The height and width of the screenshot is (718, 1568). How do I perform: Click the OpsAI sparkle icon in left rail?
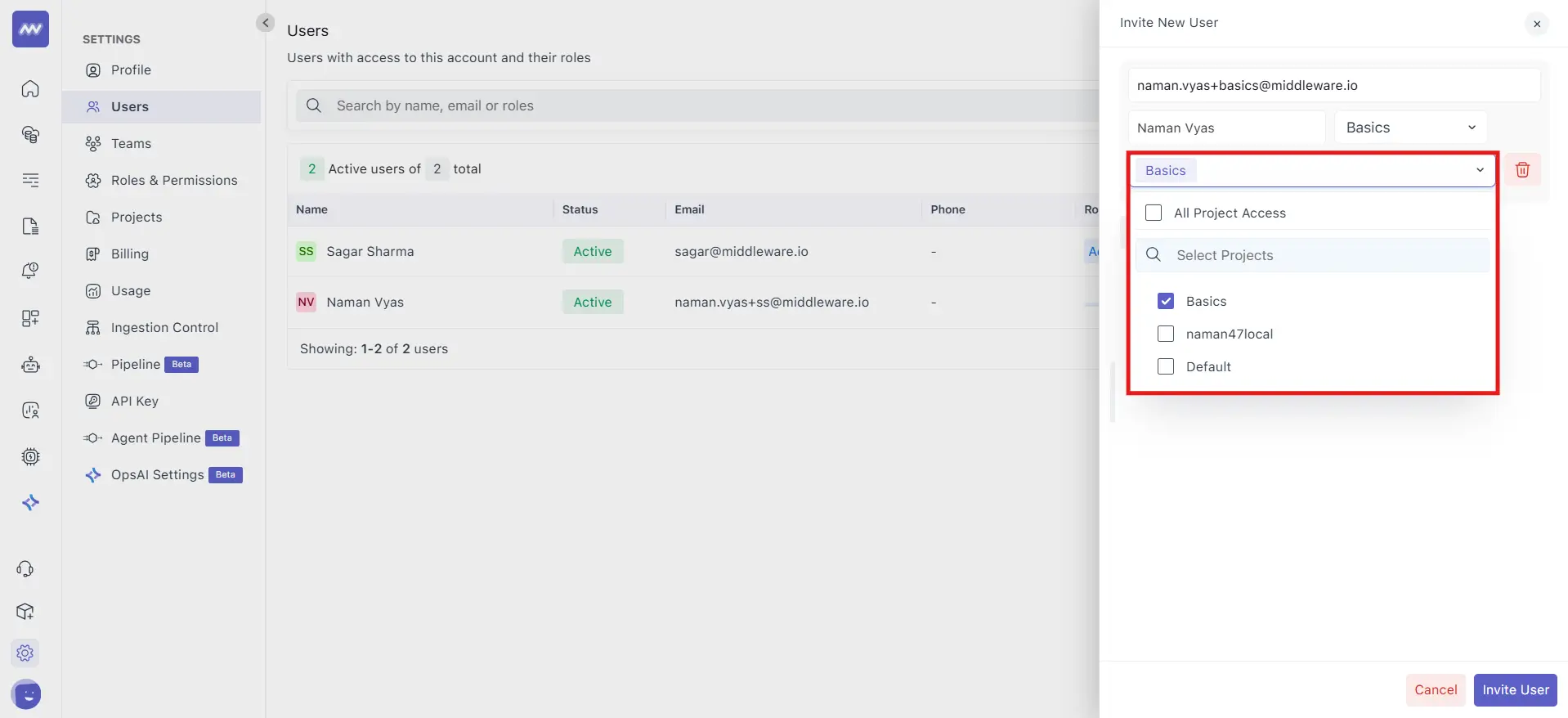30,502
